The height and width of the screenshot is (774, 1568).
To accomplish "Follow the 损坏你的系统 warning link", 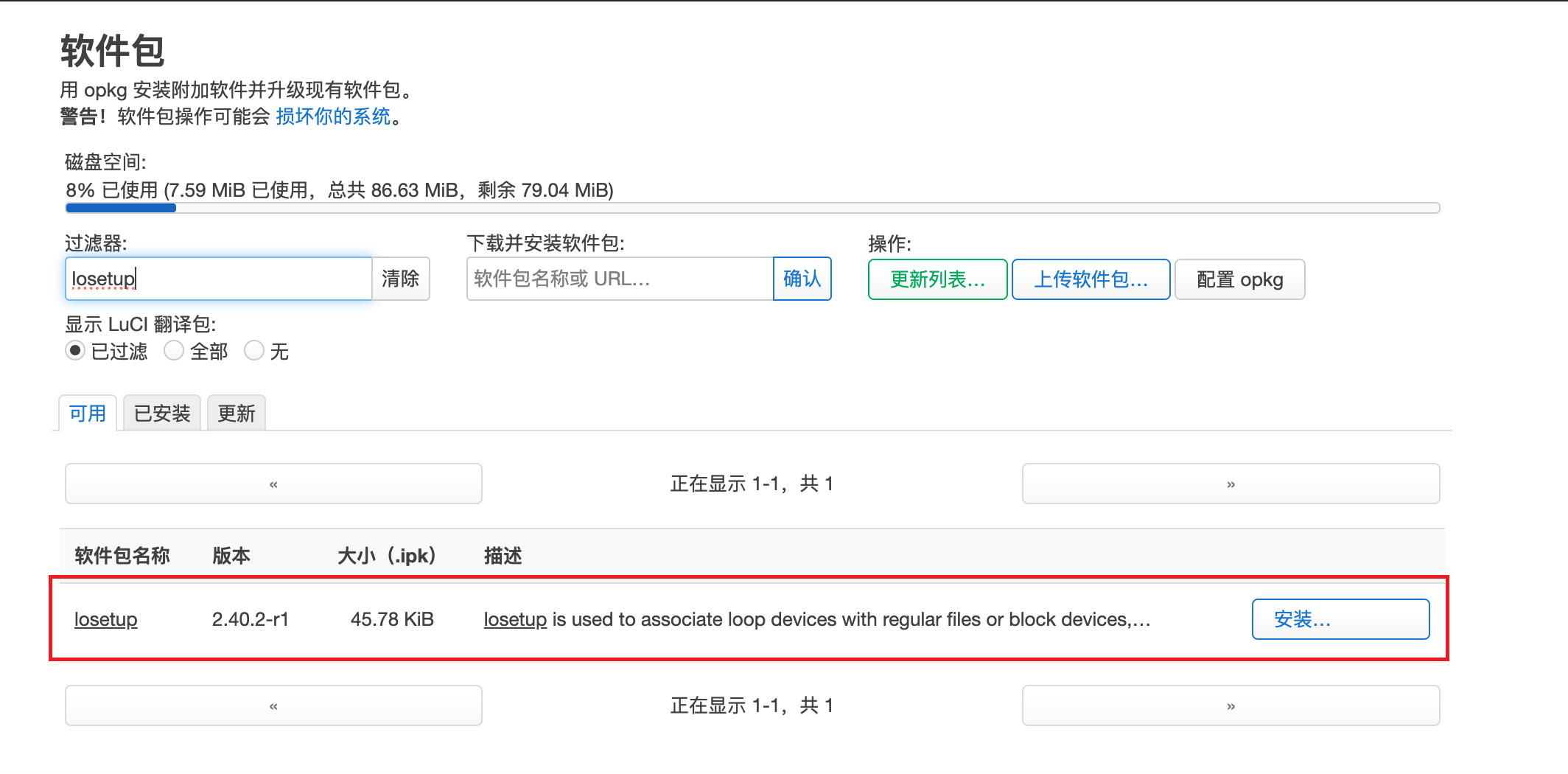I will click(333, 116).
